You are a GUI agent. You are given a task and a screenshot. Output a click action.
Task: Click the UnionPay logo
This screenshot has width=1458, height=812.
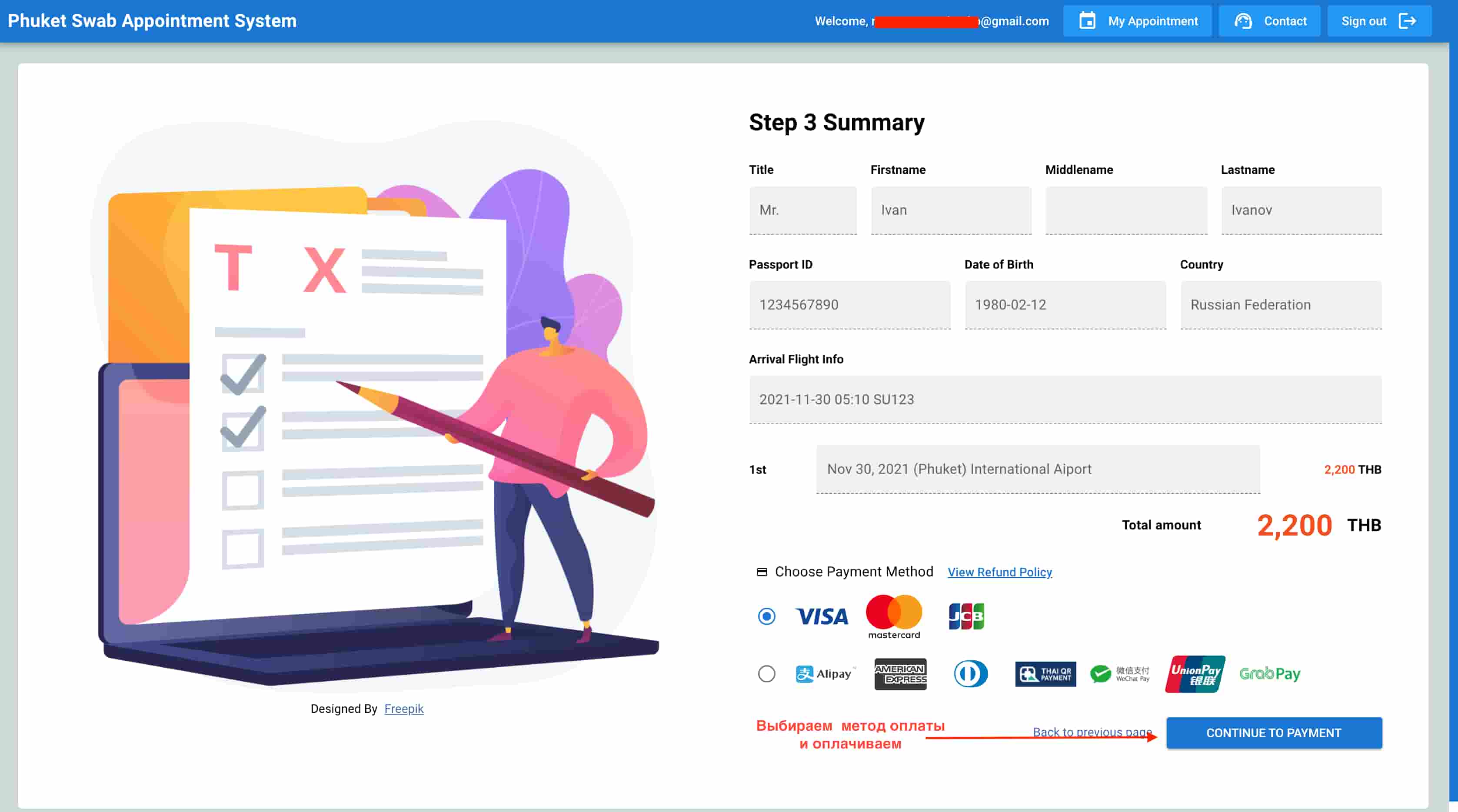click(1195, 673)
